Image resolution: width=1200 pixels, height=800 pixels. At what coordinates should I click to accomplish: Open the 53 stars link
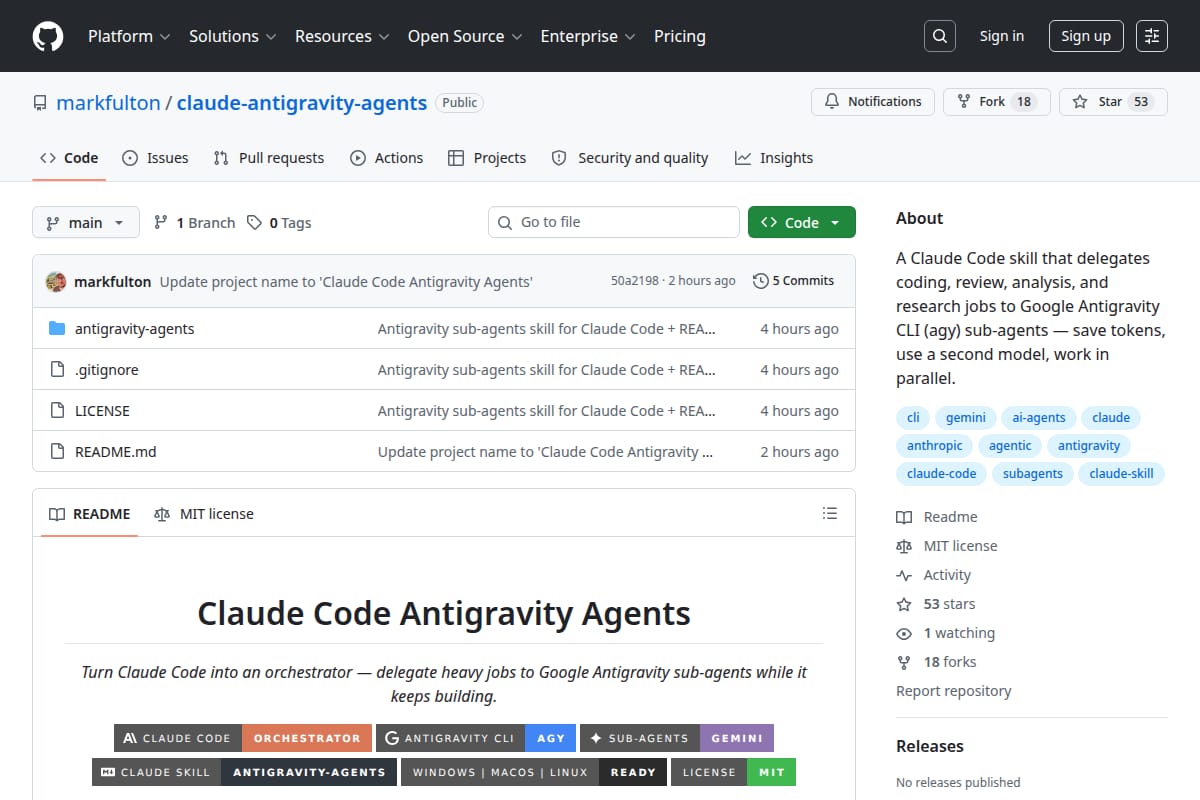936,604
